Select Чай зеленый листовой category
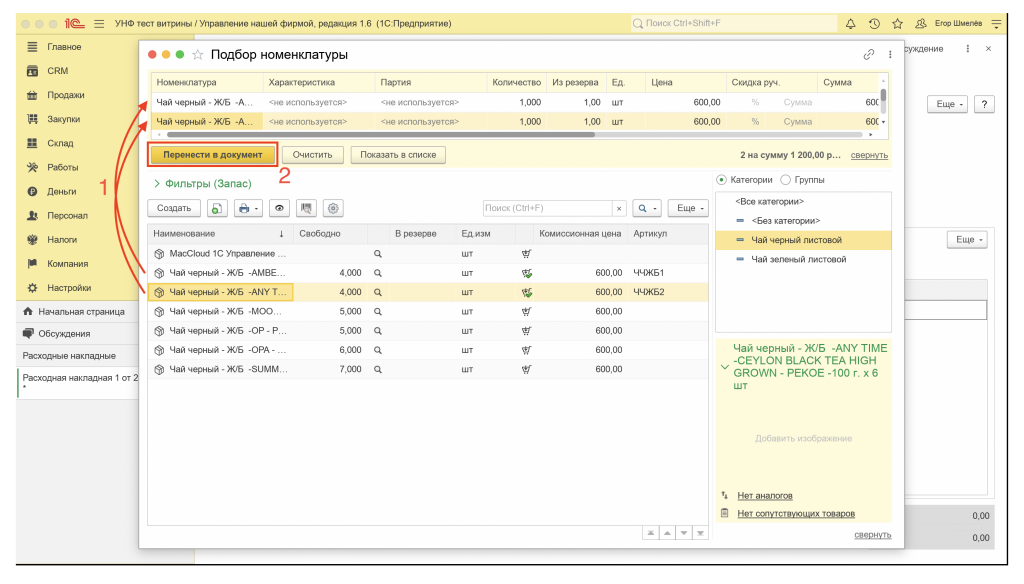 [x=798, y=259]
